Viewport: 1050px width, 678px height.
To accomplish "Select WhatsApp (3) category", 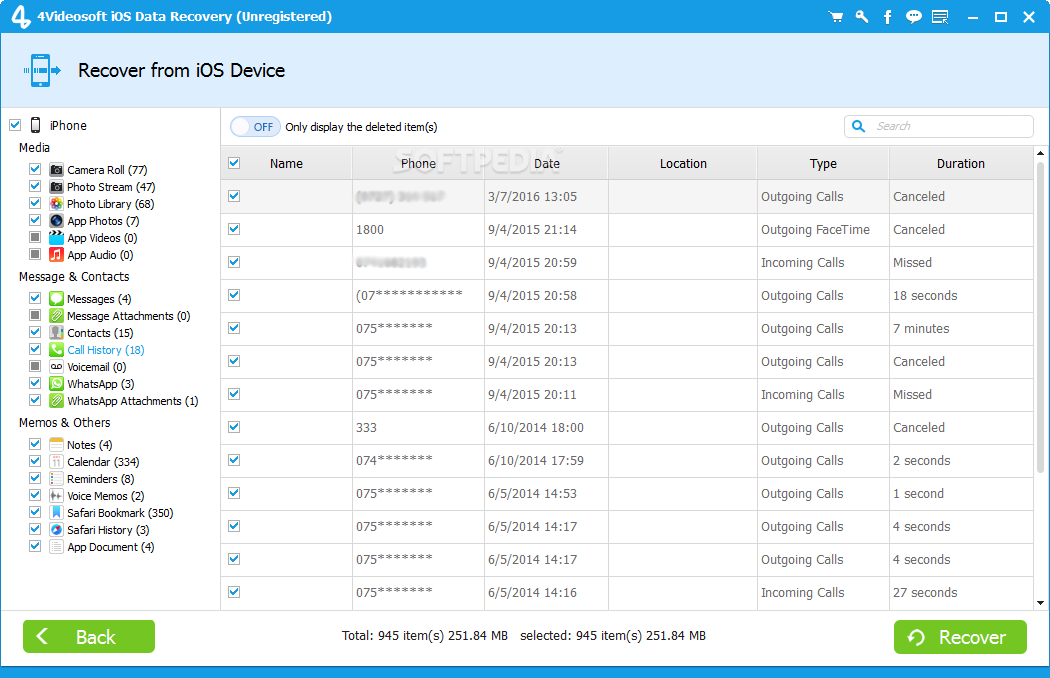I will point(100,384).
